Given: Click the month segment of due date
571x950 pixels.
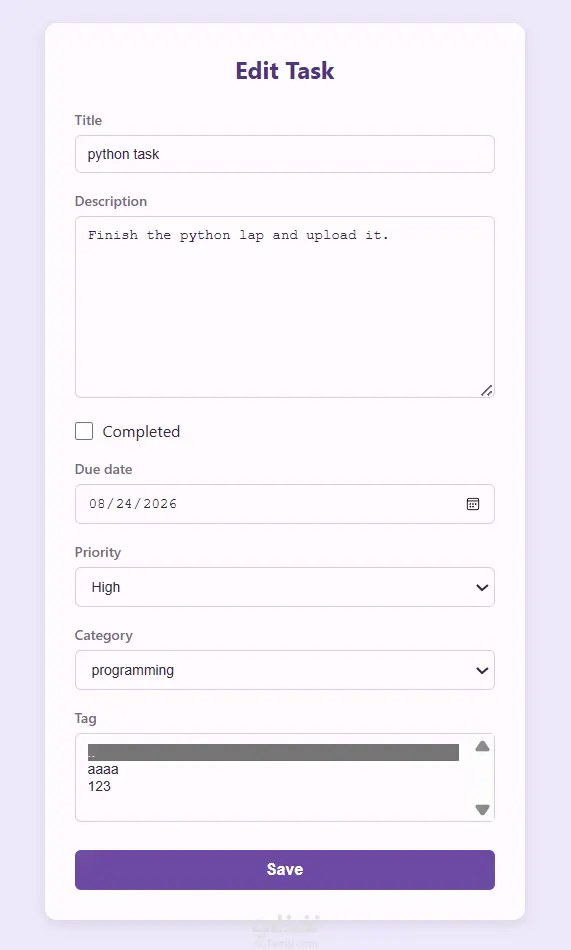Looking at the screenshot, I should point(96,503).
